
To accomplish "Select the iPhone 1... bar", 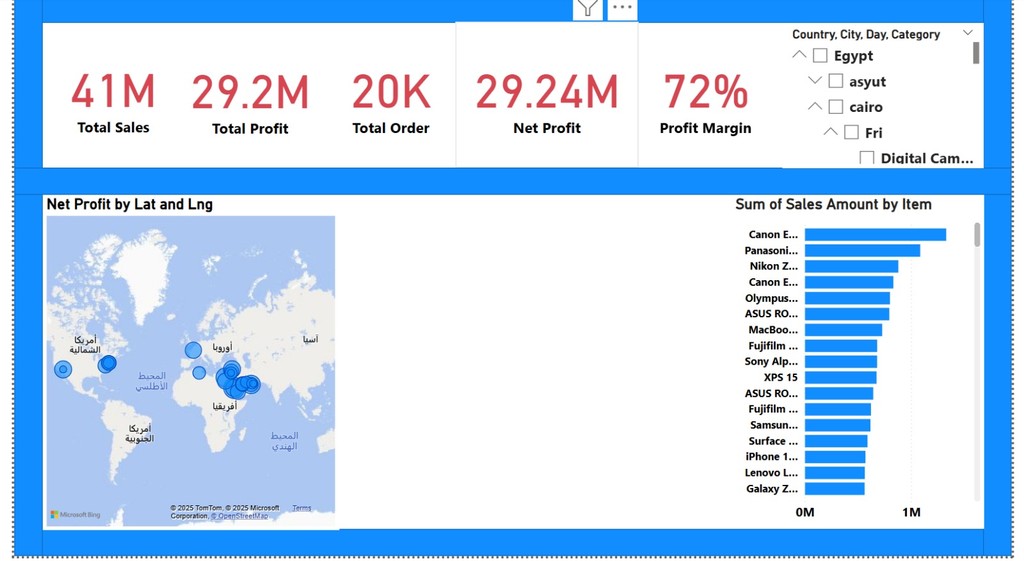I will [x=835, y=457].
